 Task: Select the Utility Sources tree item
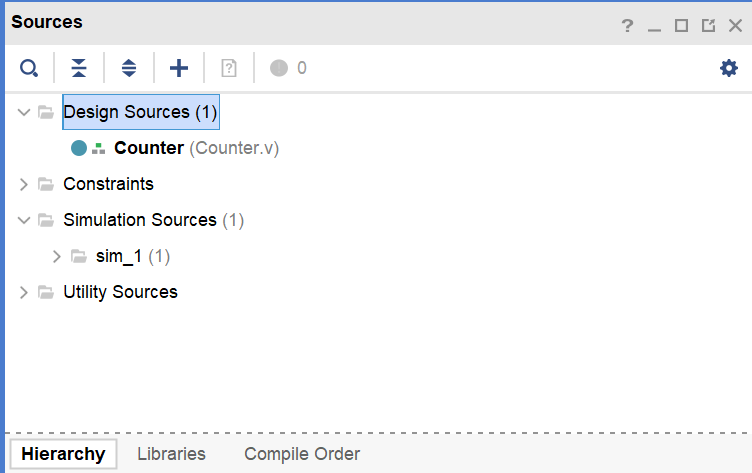coord(120,292)
